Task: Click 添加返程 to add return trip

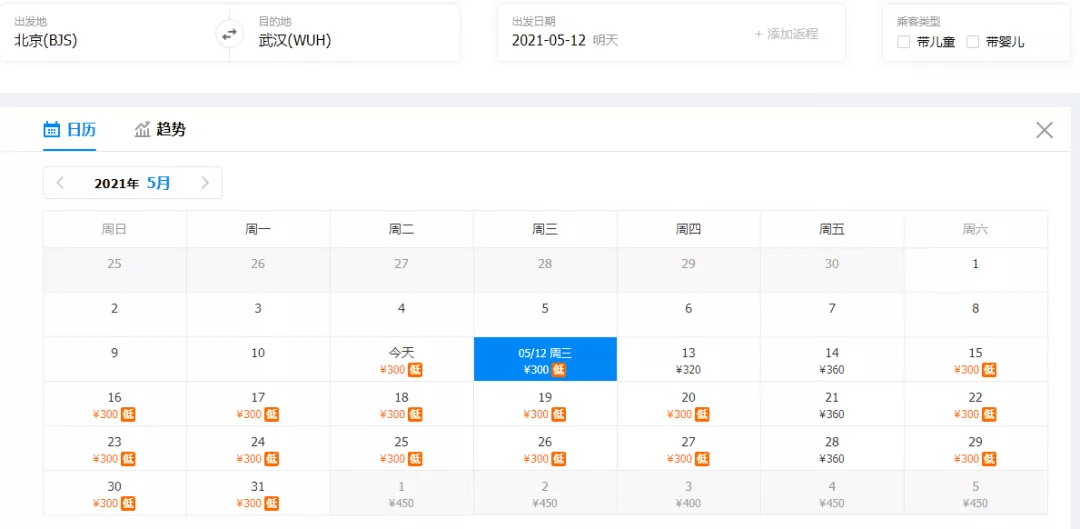Action: pos(786,34)
